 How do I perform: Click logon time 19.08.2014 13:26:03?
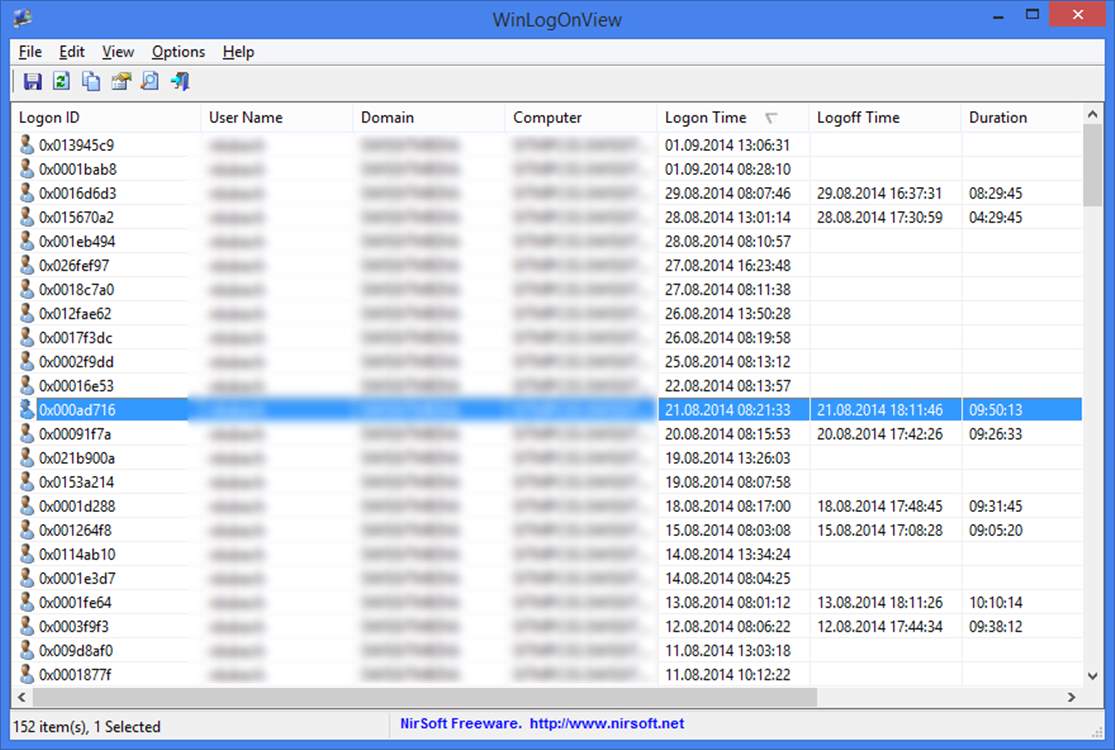[727, 458]
